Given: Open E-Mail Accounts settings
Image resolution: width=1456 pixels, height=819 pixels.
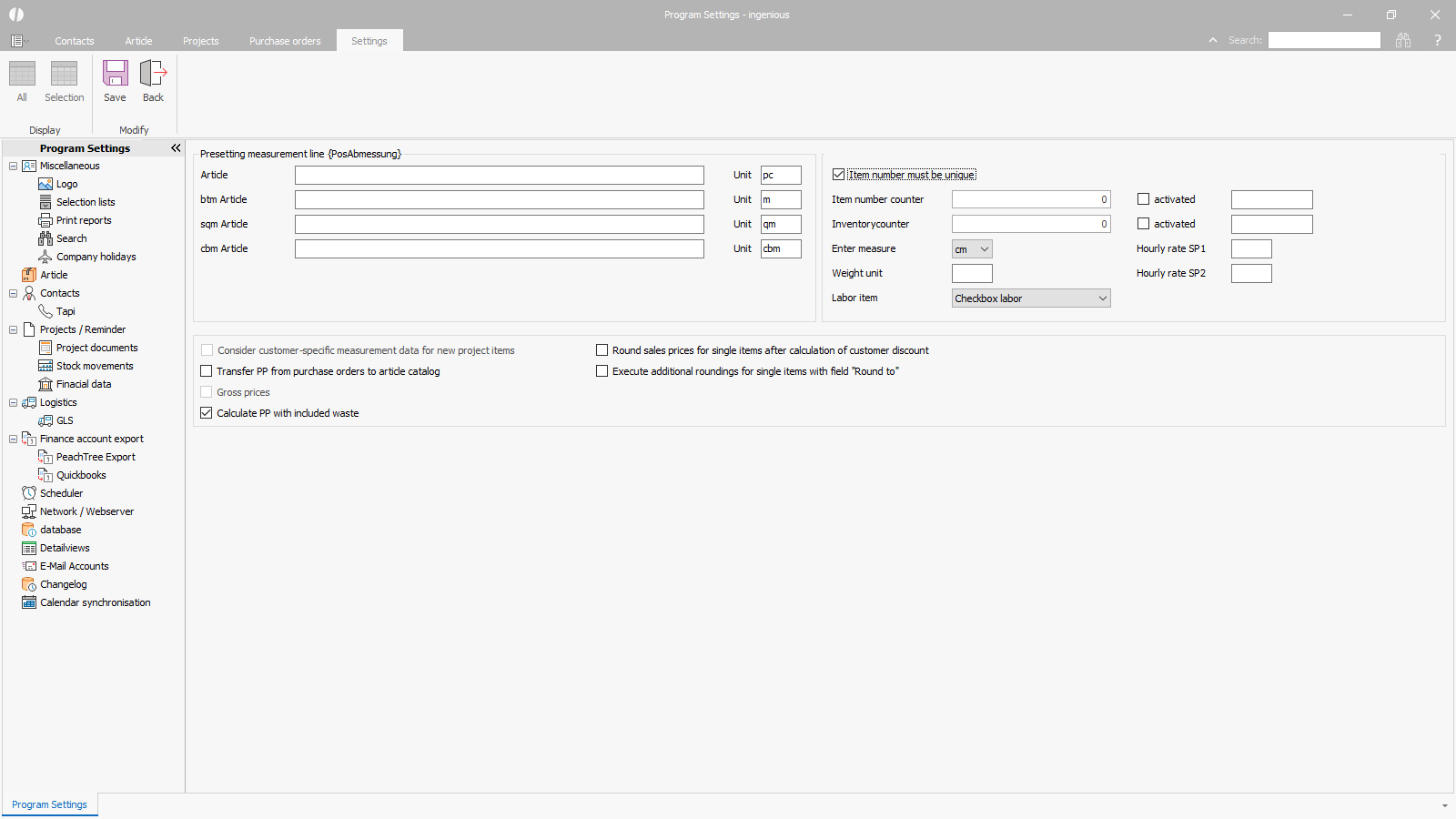Looking at the screenshot, I should pos(74,566).
